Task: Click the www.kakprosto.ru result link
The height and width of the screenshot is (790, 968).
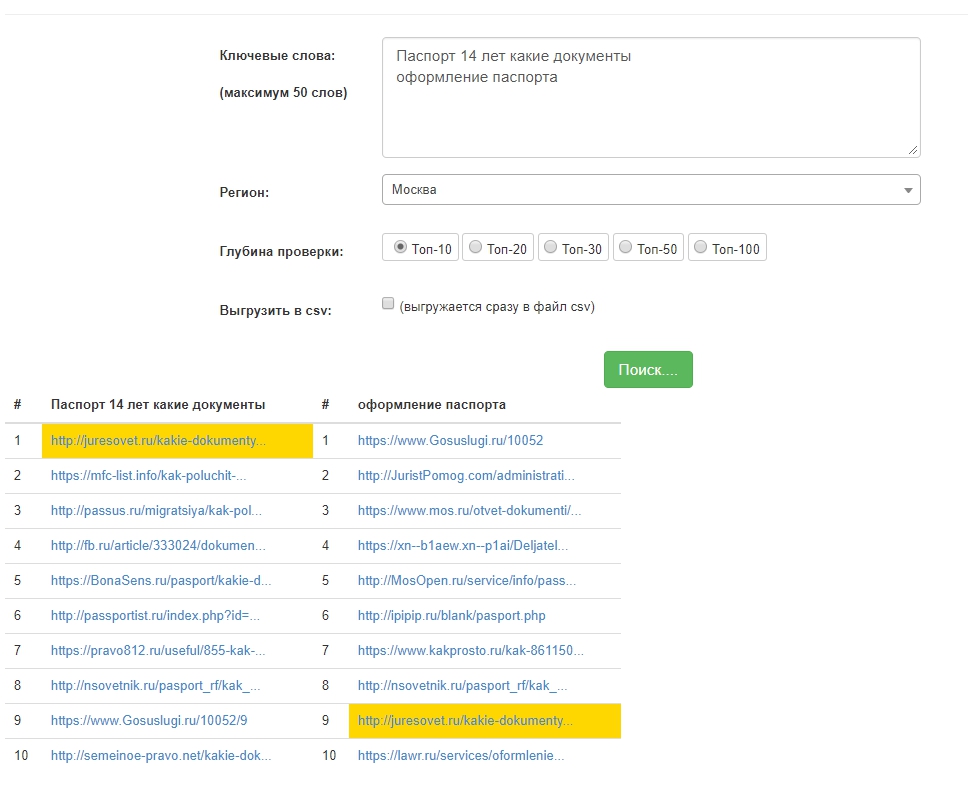Action: 470,650
